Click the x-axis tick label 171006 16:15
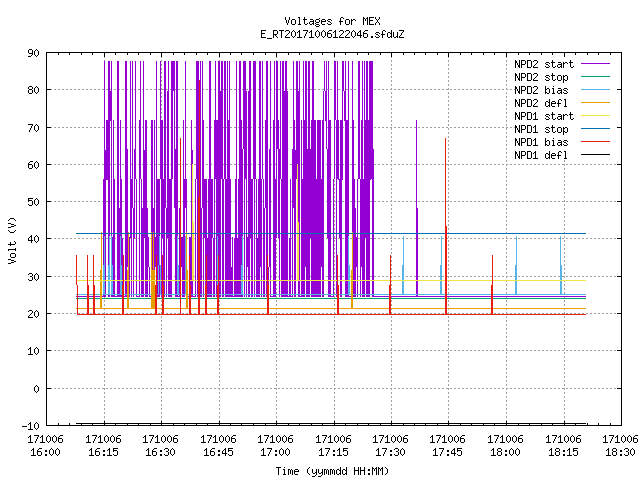This screenshot has width=640, height=480. 103,446
